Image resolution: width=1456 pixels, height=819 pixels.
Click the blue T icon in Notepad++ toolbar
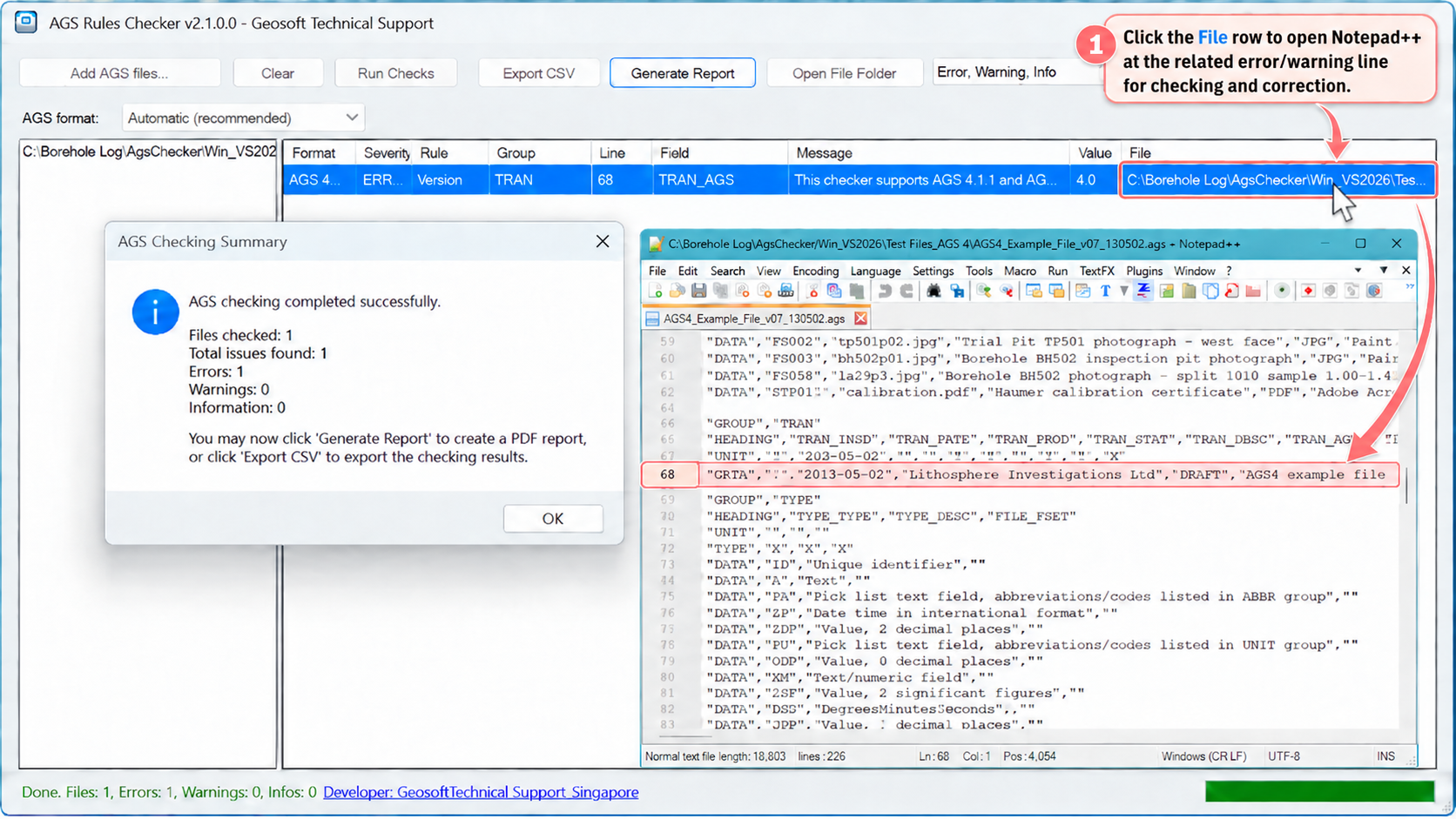(1105, 291)
